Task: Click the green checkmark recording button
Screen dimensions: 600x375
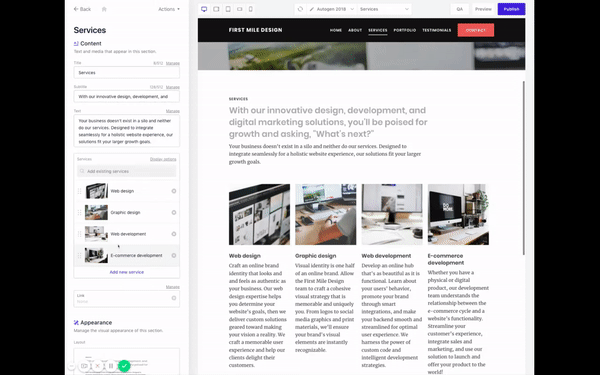Action: 124,366
